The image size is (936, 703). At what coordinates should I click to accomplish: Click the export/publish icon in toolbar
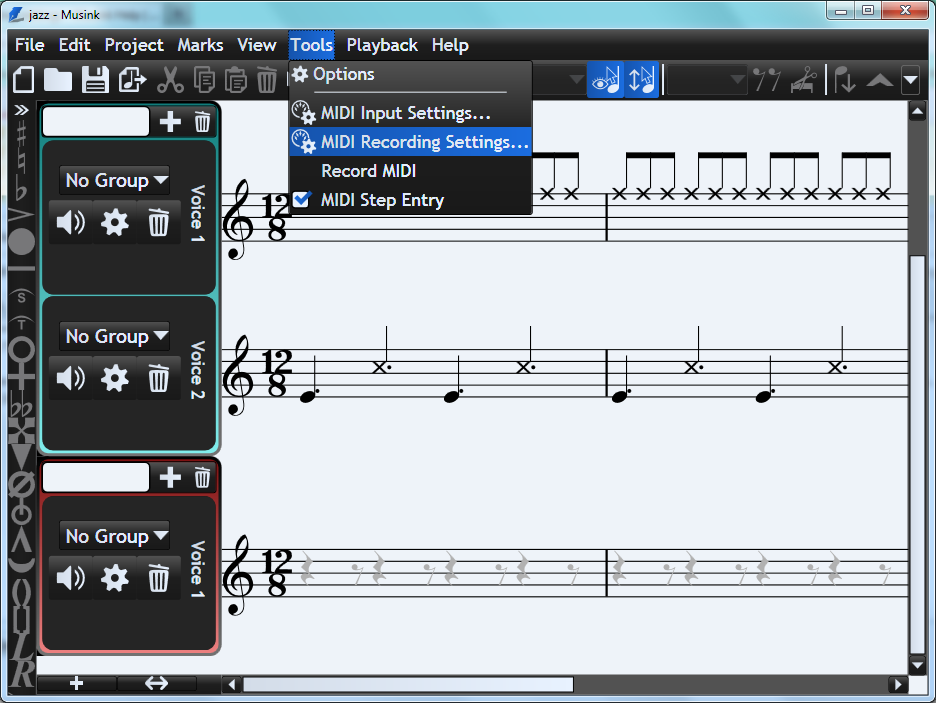tap(132, 80)
